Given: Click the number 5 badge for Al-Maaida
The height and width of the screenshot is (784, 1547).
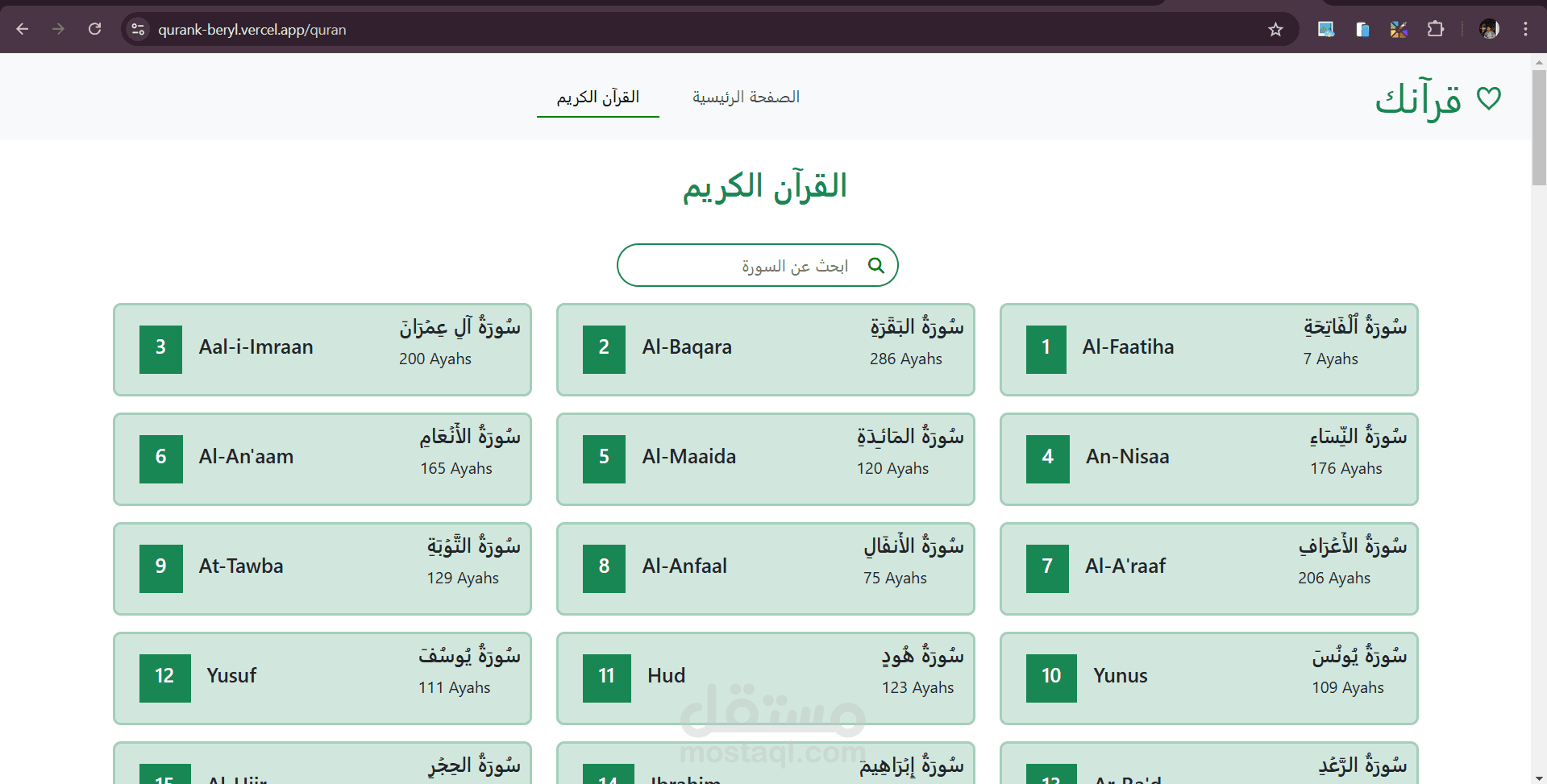Looking at the screenshot, I should pyautogui.click(x=604, y=458).
